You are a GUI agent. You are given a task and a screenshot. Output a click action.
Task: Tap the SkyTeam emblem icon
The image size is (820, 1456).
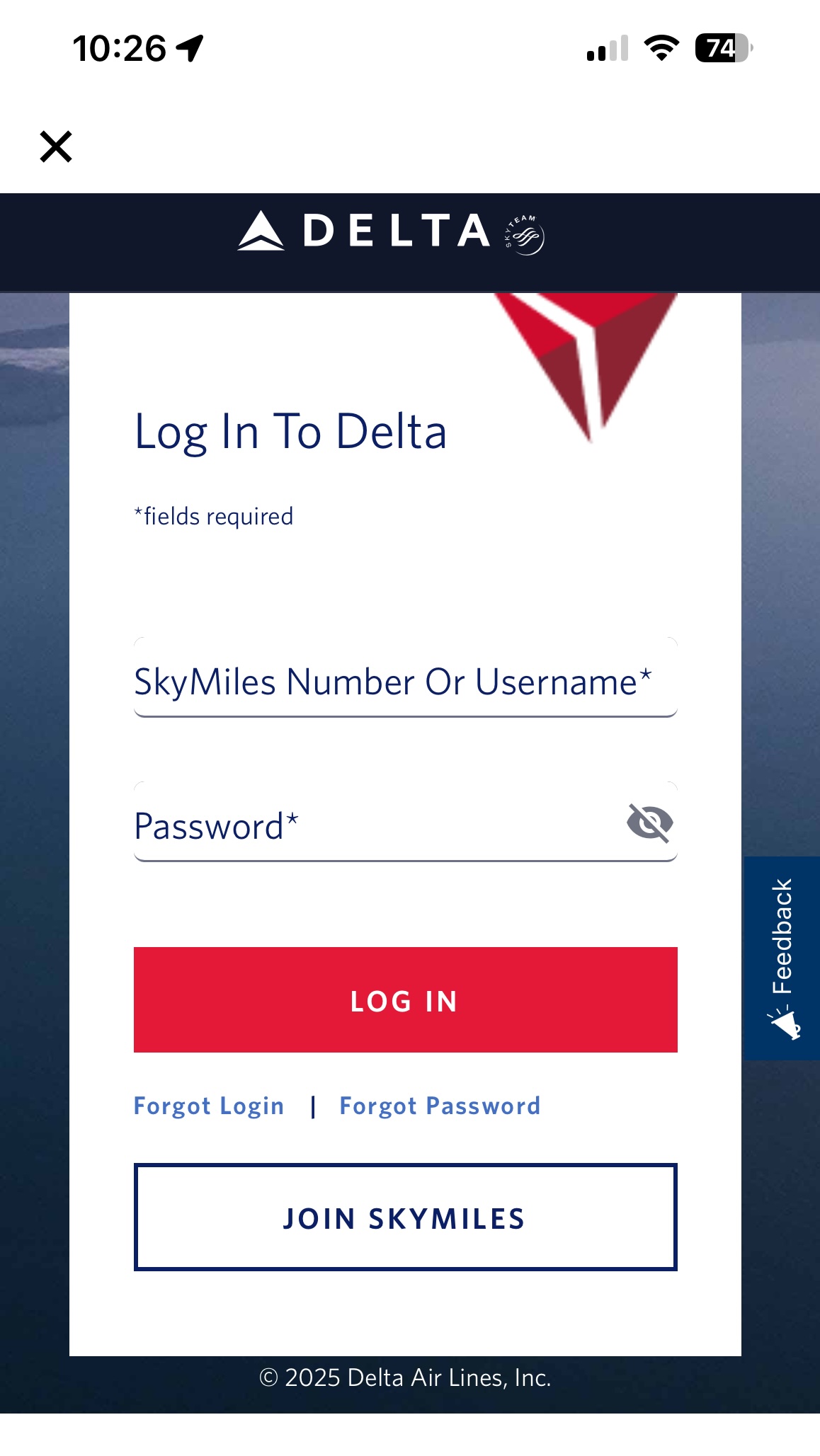pos(525,235)
